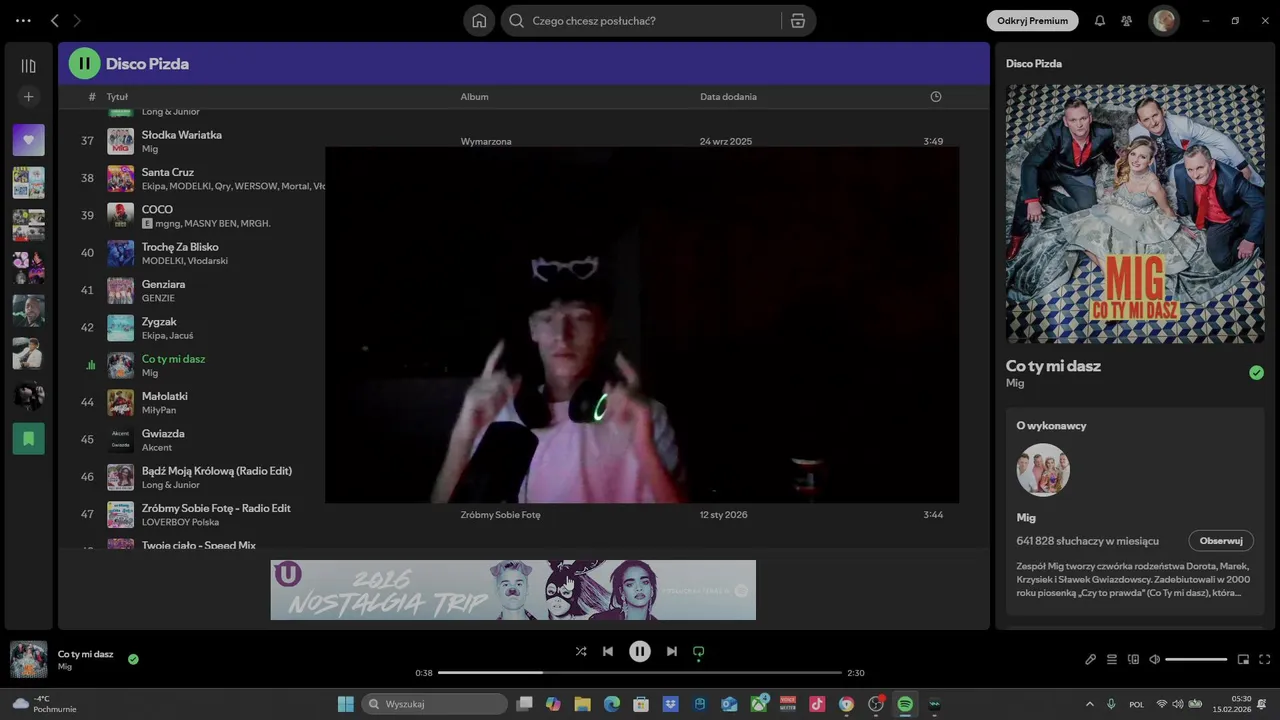Click the search field 'Czego chcesz posłuchać?'
The width and height of the screenshot is (1280, 720).
(641, 20)
